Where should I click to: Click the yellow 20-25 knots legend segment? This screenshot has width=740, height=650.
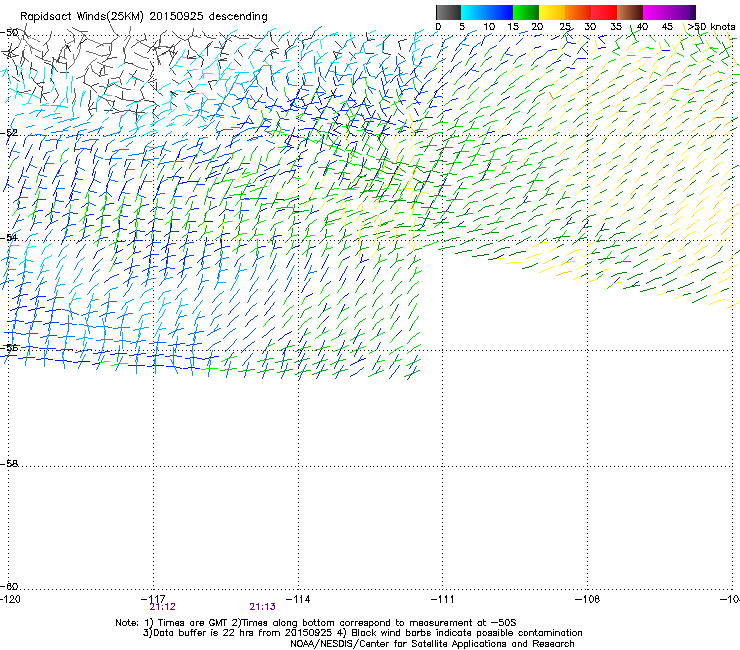(552, 12)
